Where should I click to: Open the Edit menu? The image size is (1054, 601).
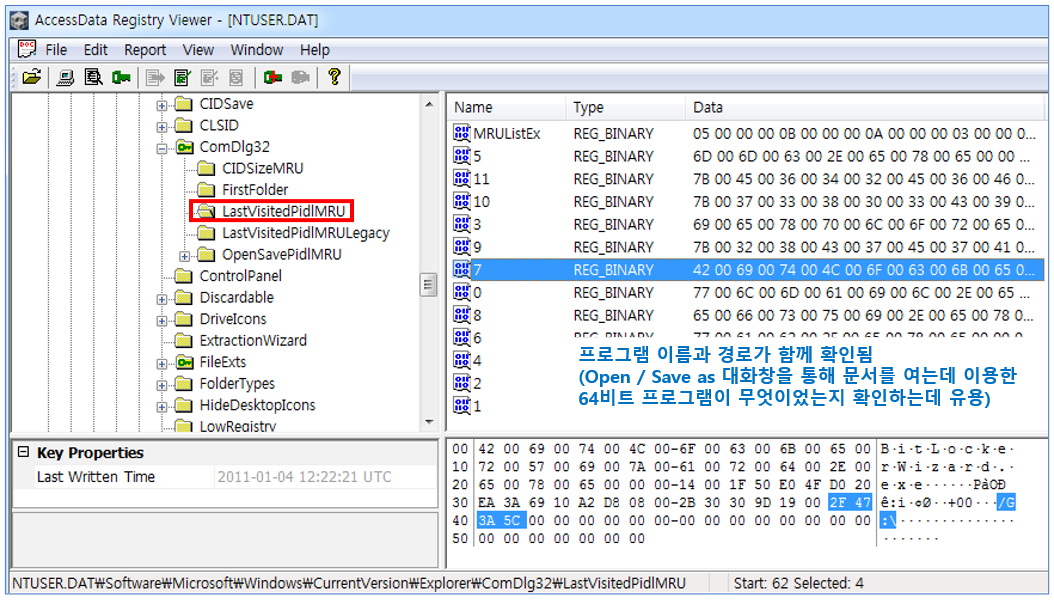[x=95, y=50]
